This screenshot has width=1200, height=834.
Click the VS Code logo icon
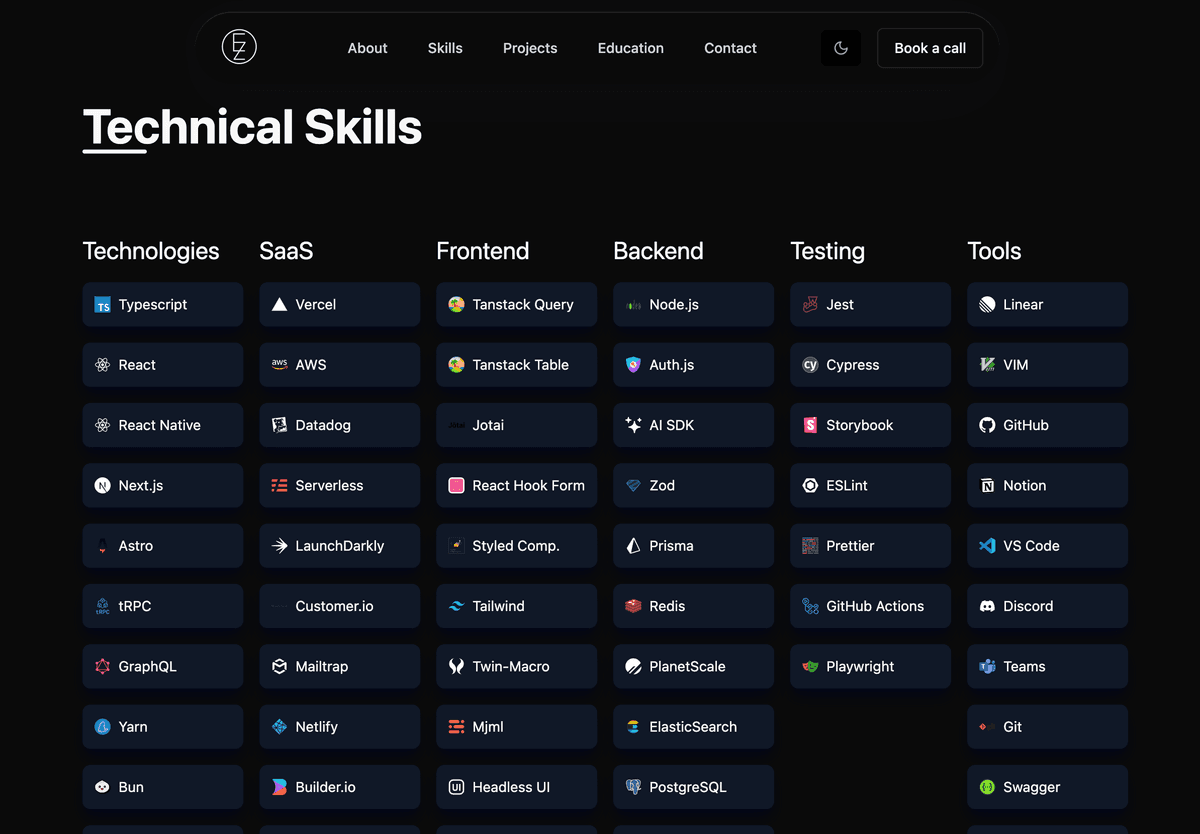pyautogui.click(x=987, y=546)
